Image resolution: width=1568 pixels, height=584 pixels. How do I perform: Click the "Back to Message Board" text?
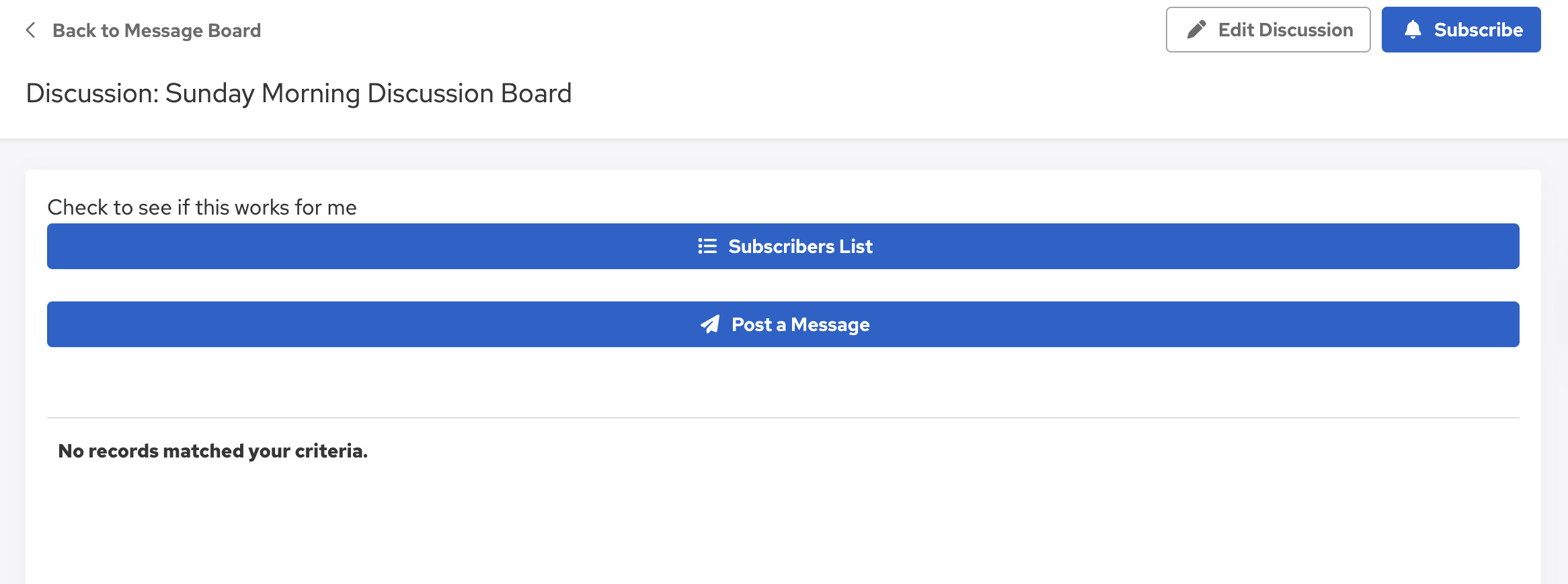[x=157, y=30]
